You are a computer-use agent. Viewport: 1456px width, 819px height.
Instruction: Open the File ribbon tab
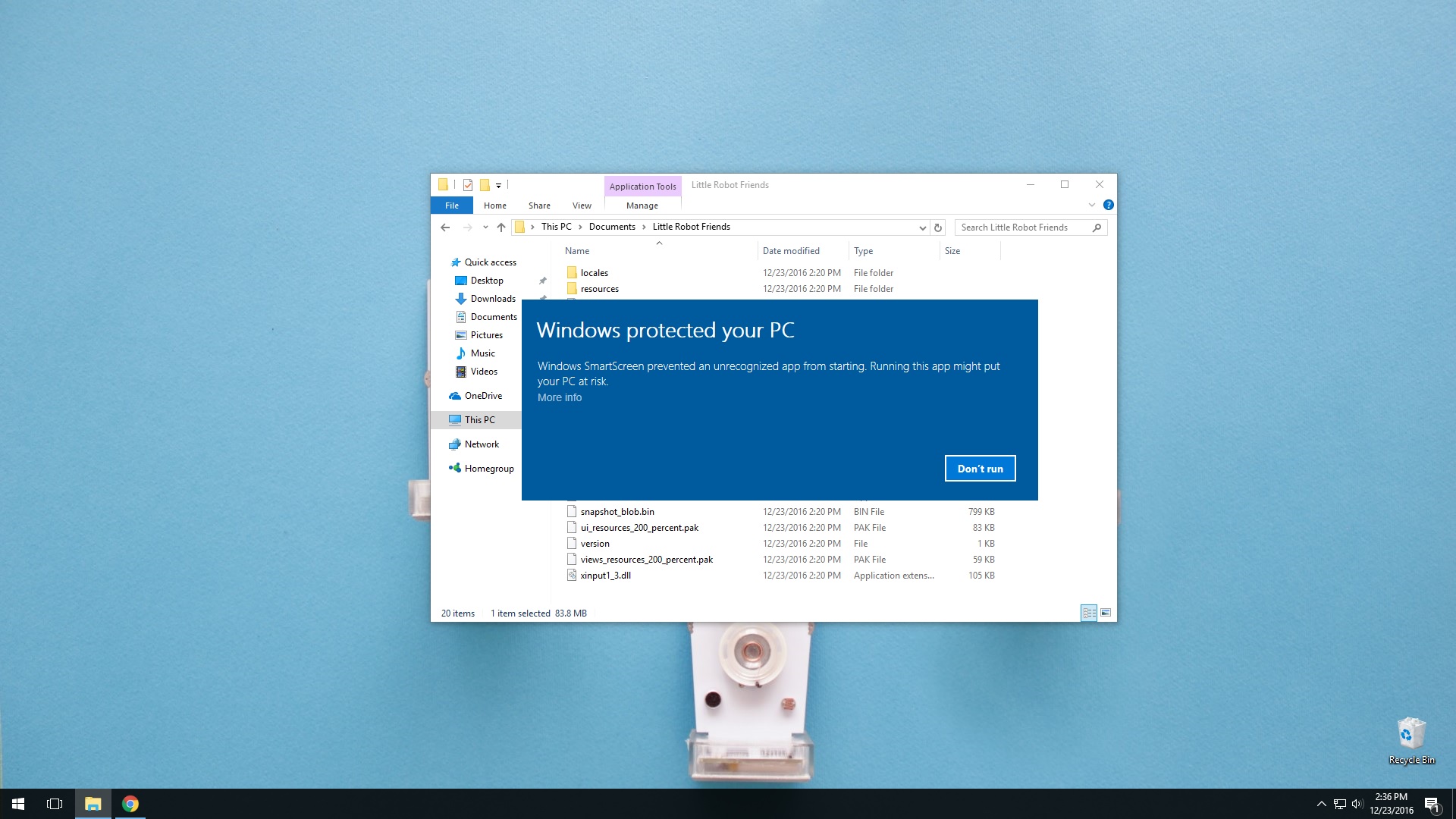(x=452, y=206)
